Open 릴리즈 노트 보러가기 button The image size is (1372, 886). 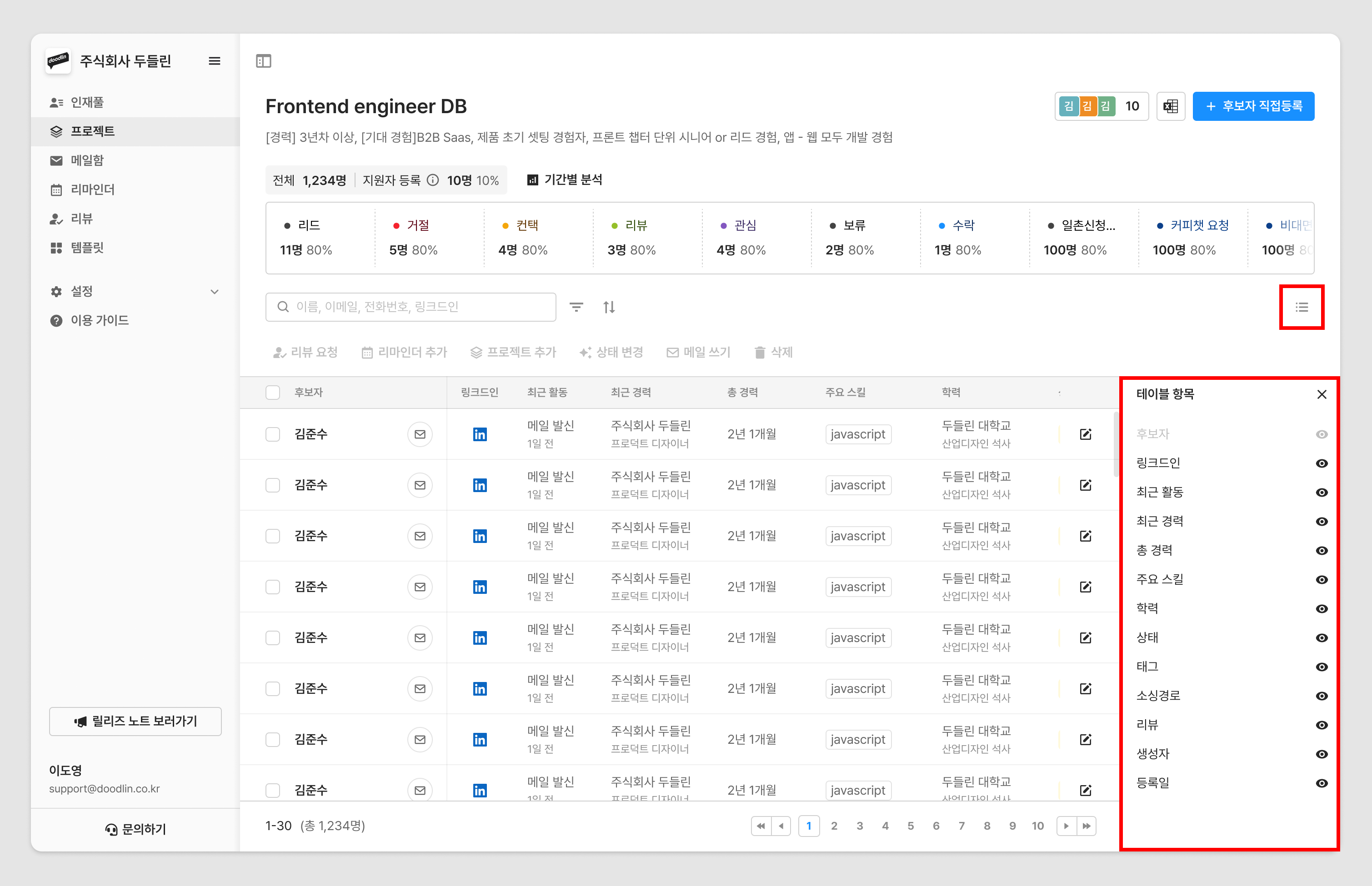[x=135, y=722]
